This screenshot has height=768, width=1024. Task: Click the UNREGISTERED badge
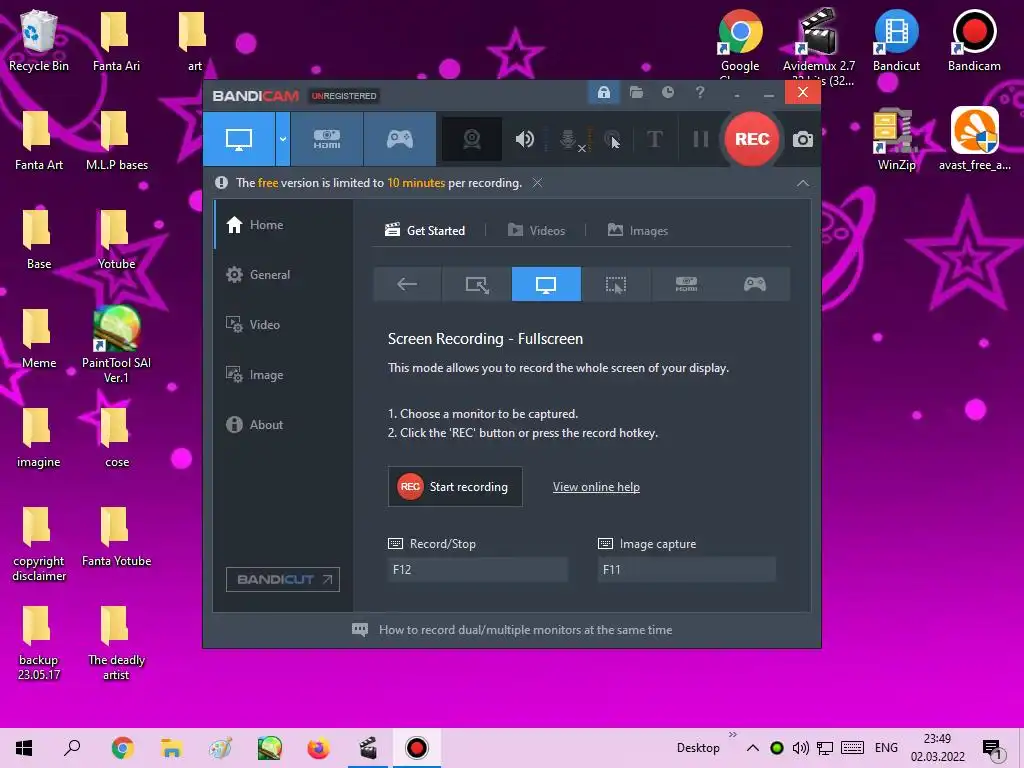point(344,96)
